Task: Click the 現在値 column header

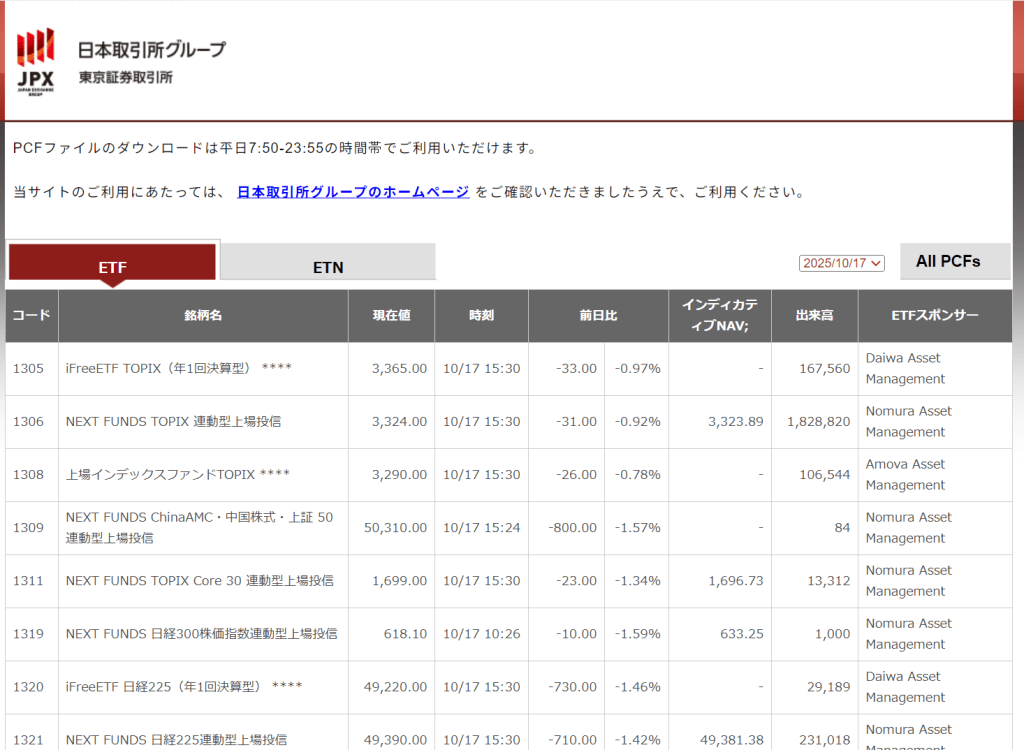Action: click(x=391, y=315)
